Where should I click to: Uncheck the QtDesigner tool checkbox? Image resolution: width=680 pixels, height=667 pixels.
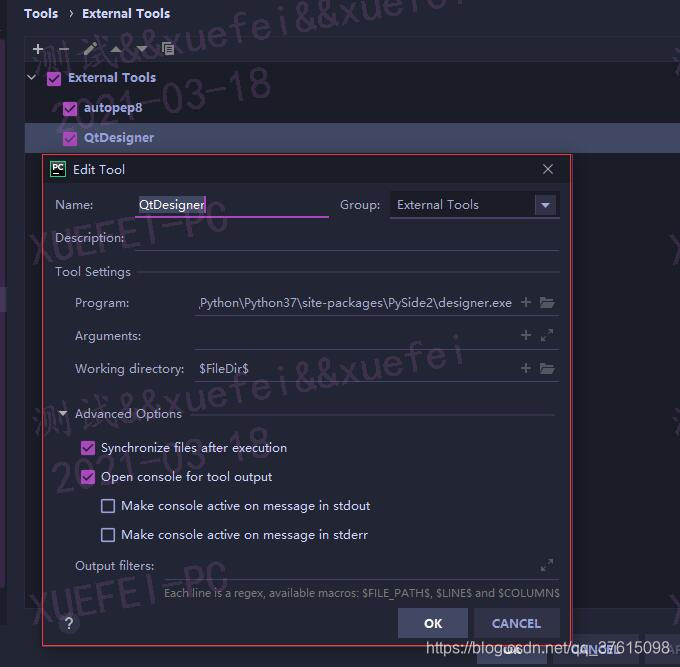click(70, 138)
